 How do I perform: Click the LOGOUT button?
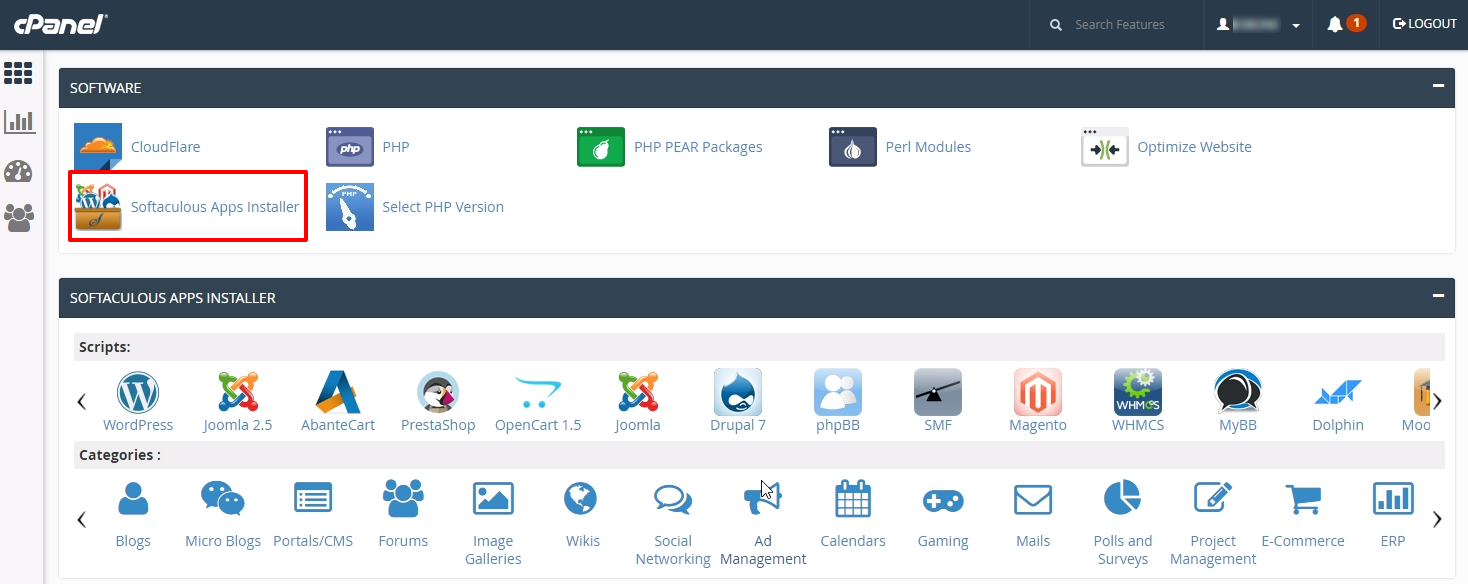[1425, 24]
